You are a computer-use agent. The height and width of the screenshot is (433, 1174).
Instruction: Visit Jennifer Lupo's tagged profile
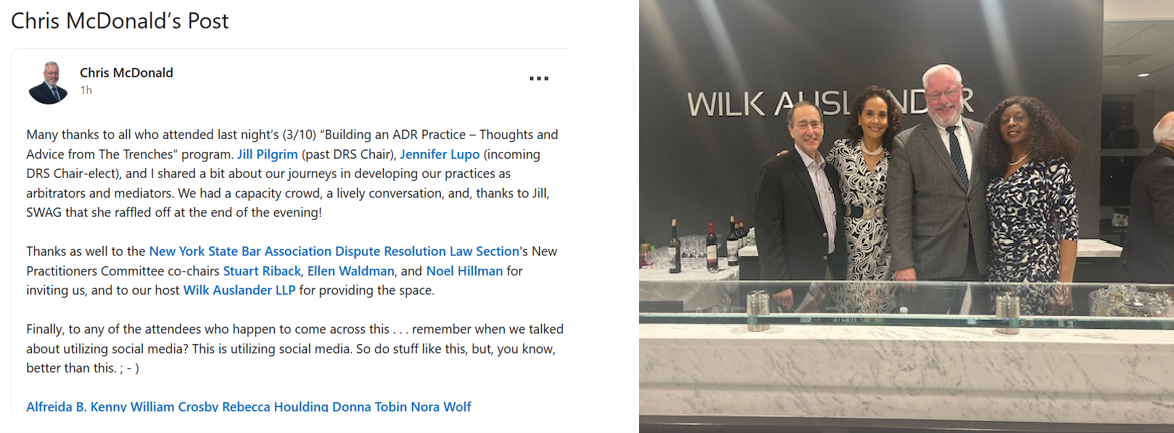point(440,154)
